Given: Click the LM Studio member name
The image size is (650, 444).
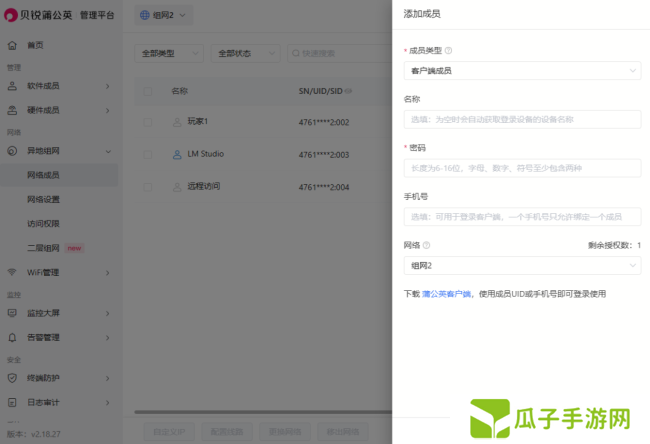Looking at the screenshot, I should (206, 154).
